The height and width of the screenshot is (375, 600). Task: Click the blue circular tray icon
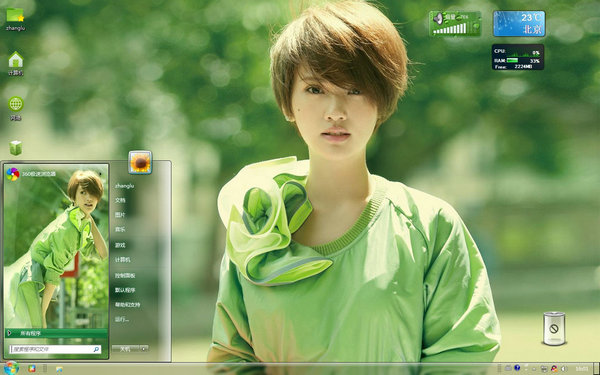517,368
